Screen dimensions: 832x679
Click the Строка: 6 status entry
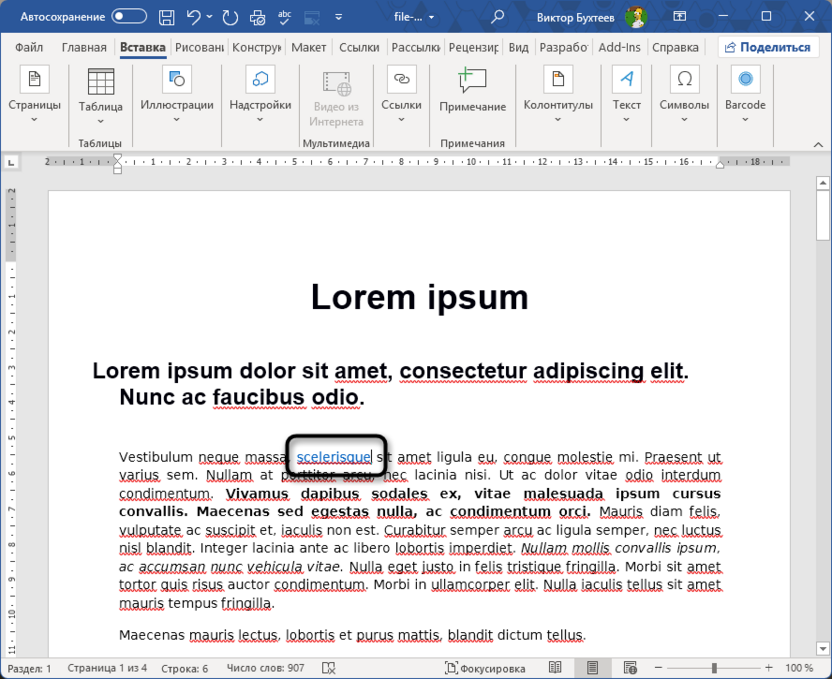[x=185, y=668]
